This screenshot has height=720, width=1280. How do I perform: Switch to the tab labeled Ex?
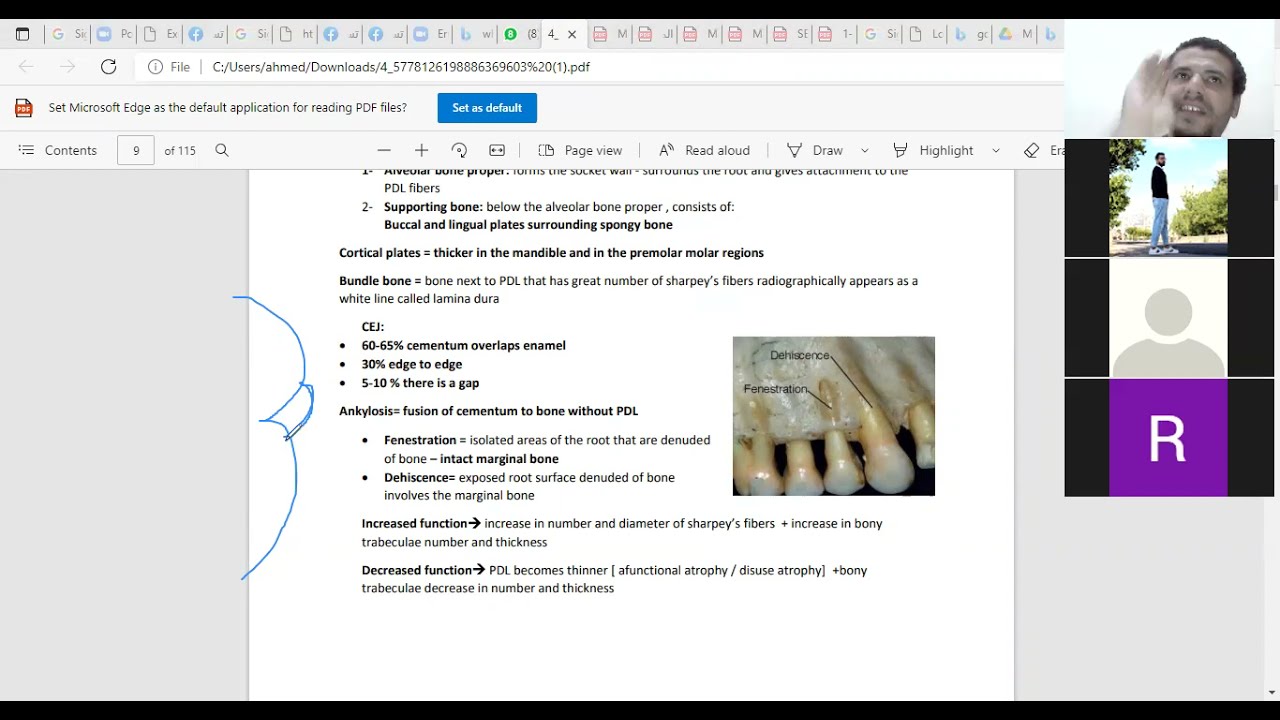[161, 34]
